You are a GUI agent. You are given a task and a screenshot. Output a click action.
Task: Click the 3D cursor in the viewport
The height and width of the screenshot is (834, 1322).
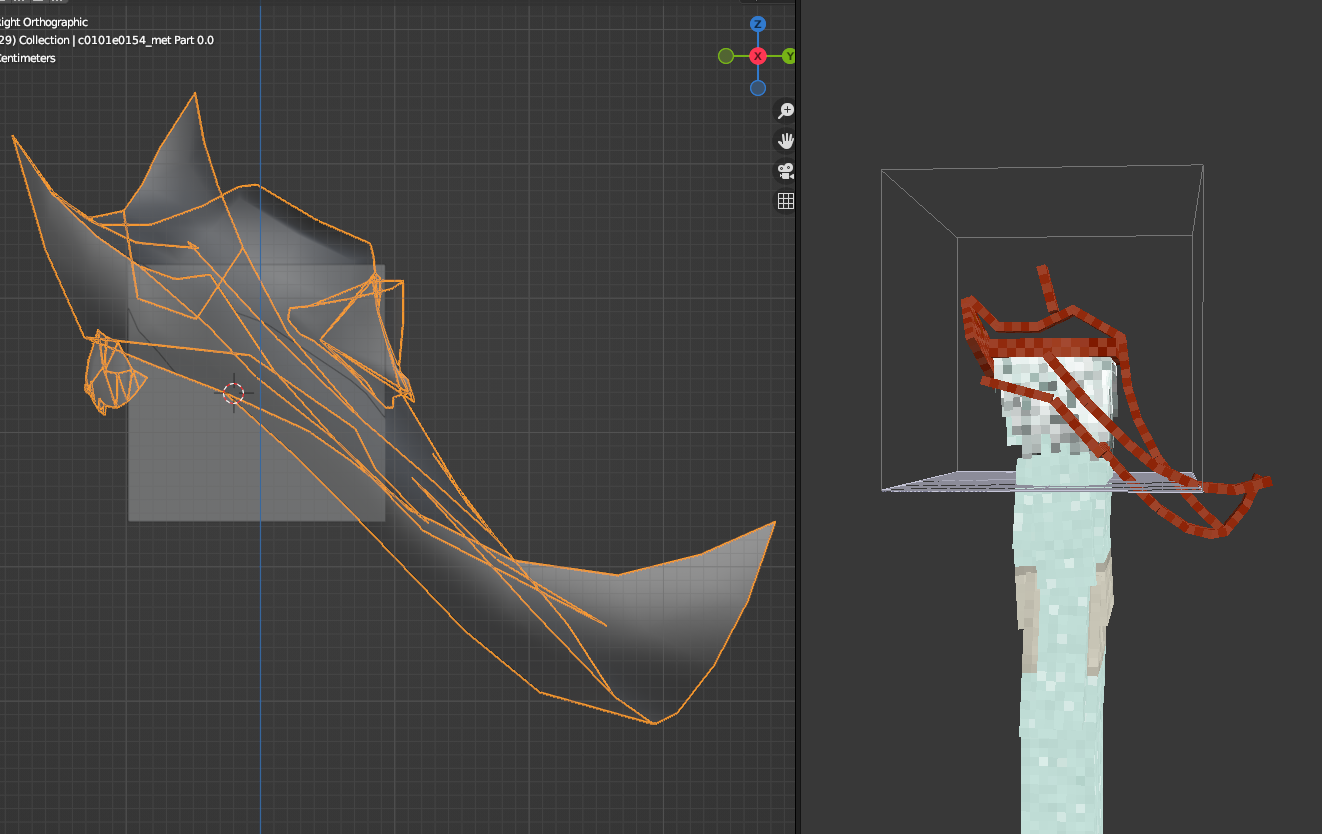coord(233,393)
